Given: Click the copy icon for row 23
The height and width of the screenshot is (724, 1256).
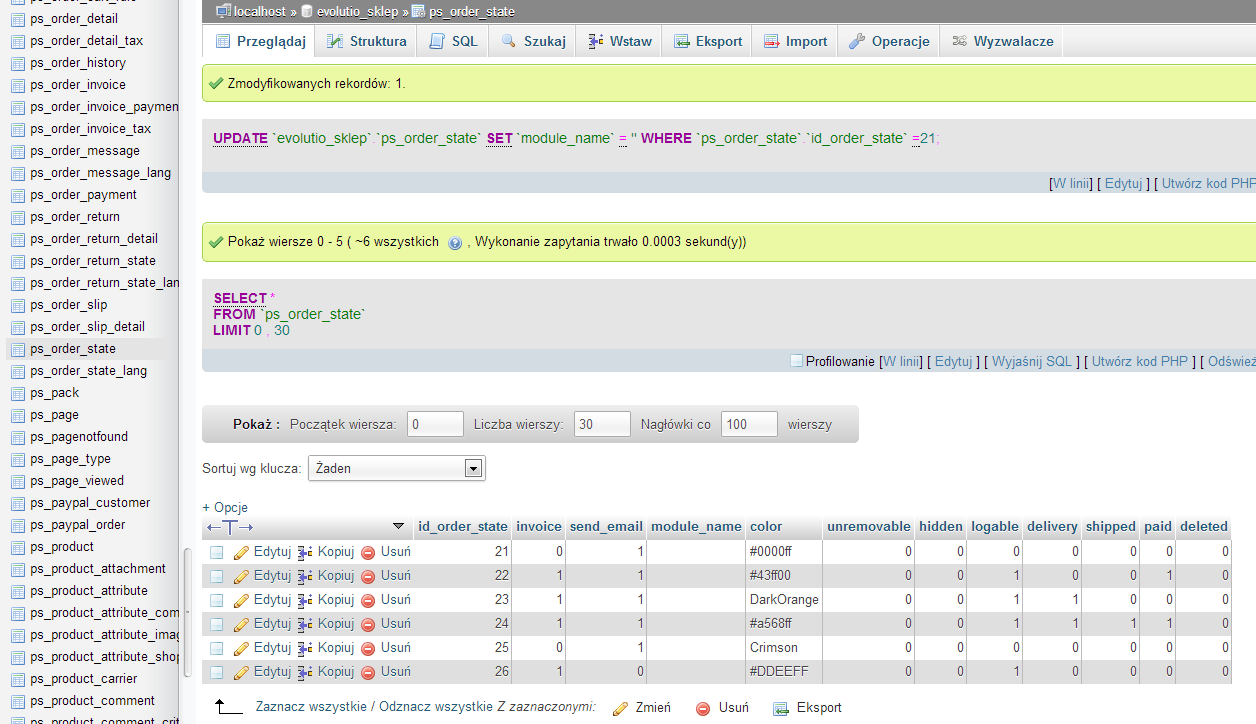Looking at the screenshot, I should tap(306, 600).
